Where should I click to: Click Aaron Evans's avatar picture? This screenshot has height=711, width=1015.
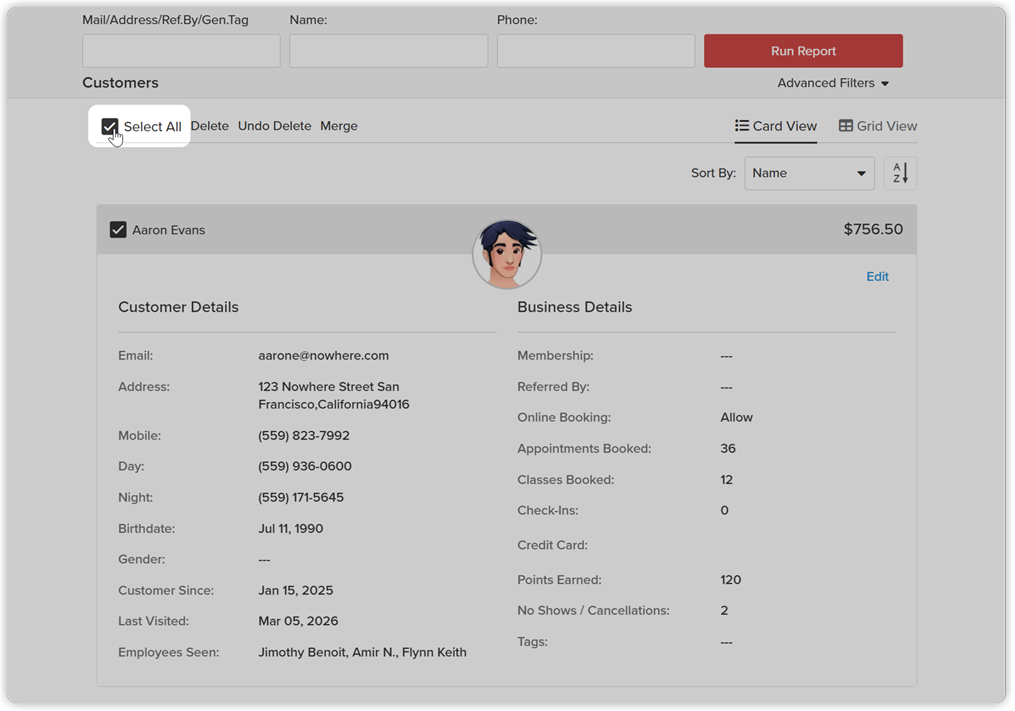(507, 254)
